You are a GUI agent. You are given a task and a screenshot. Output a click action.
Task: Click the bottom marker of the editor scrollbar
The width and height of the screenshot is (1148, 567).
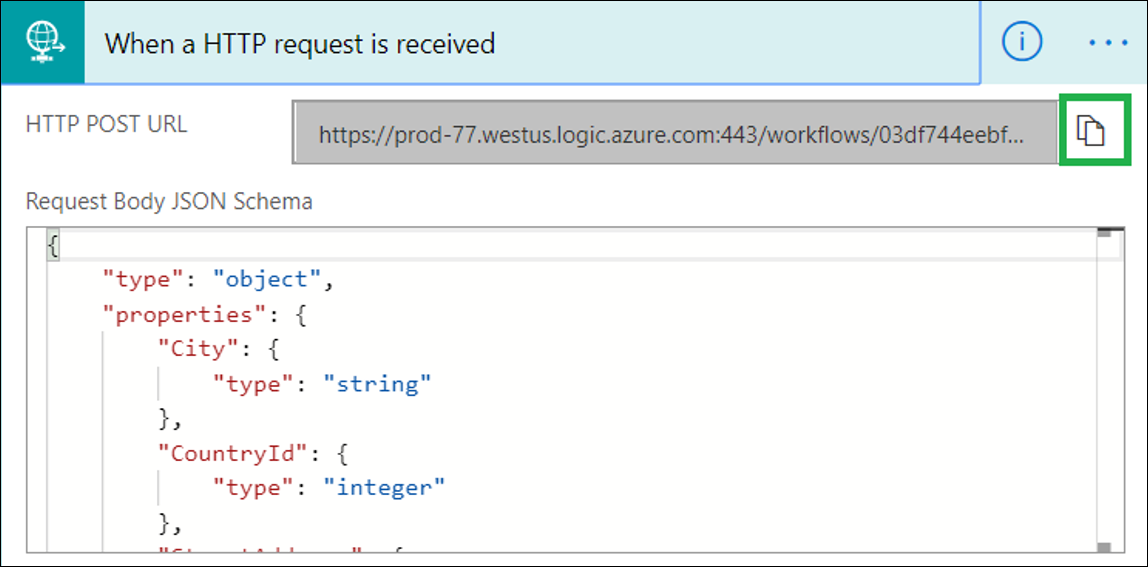(1104, 546)
